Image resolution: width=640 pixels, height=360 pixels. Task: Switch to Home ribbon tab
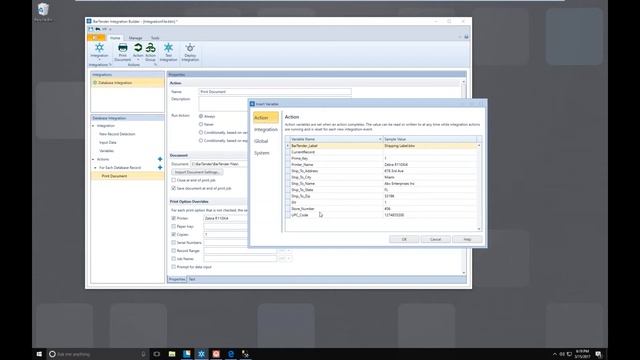pos(115,38)
